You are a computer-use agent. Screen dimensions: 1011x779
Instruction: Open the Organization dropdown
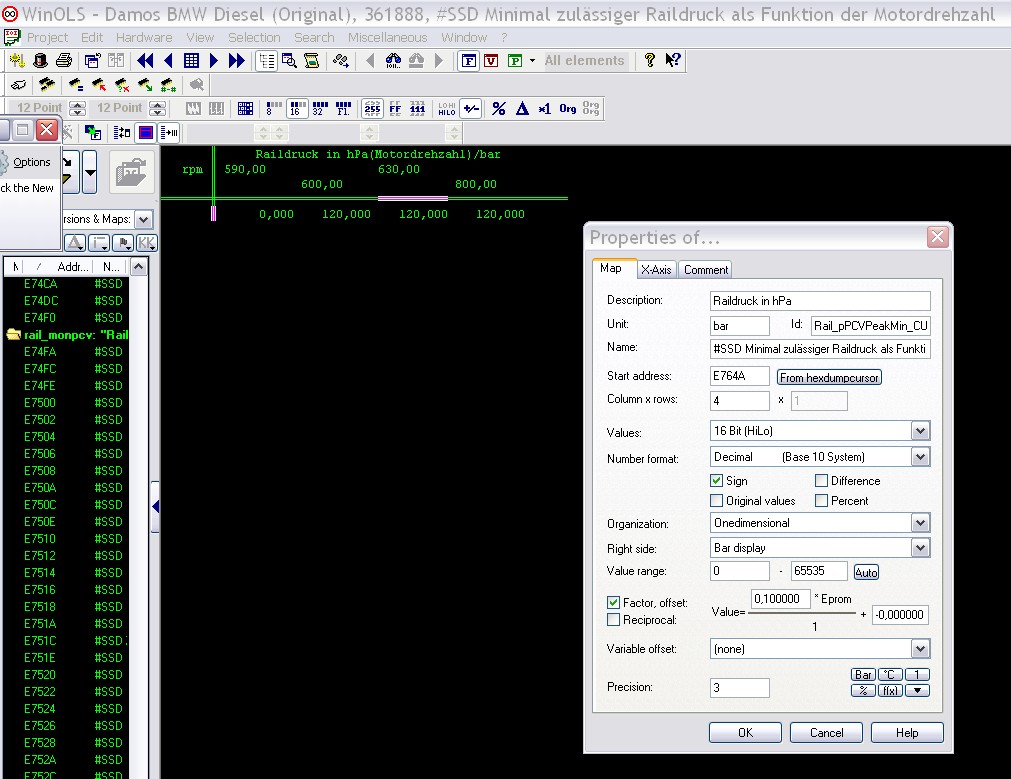pos(920,523)
